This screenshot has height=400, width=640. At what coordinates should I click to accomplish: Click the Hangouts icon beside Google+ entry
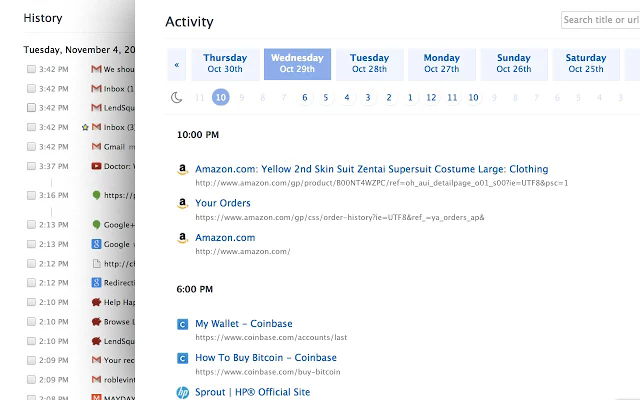coord(96,224)
